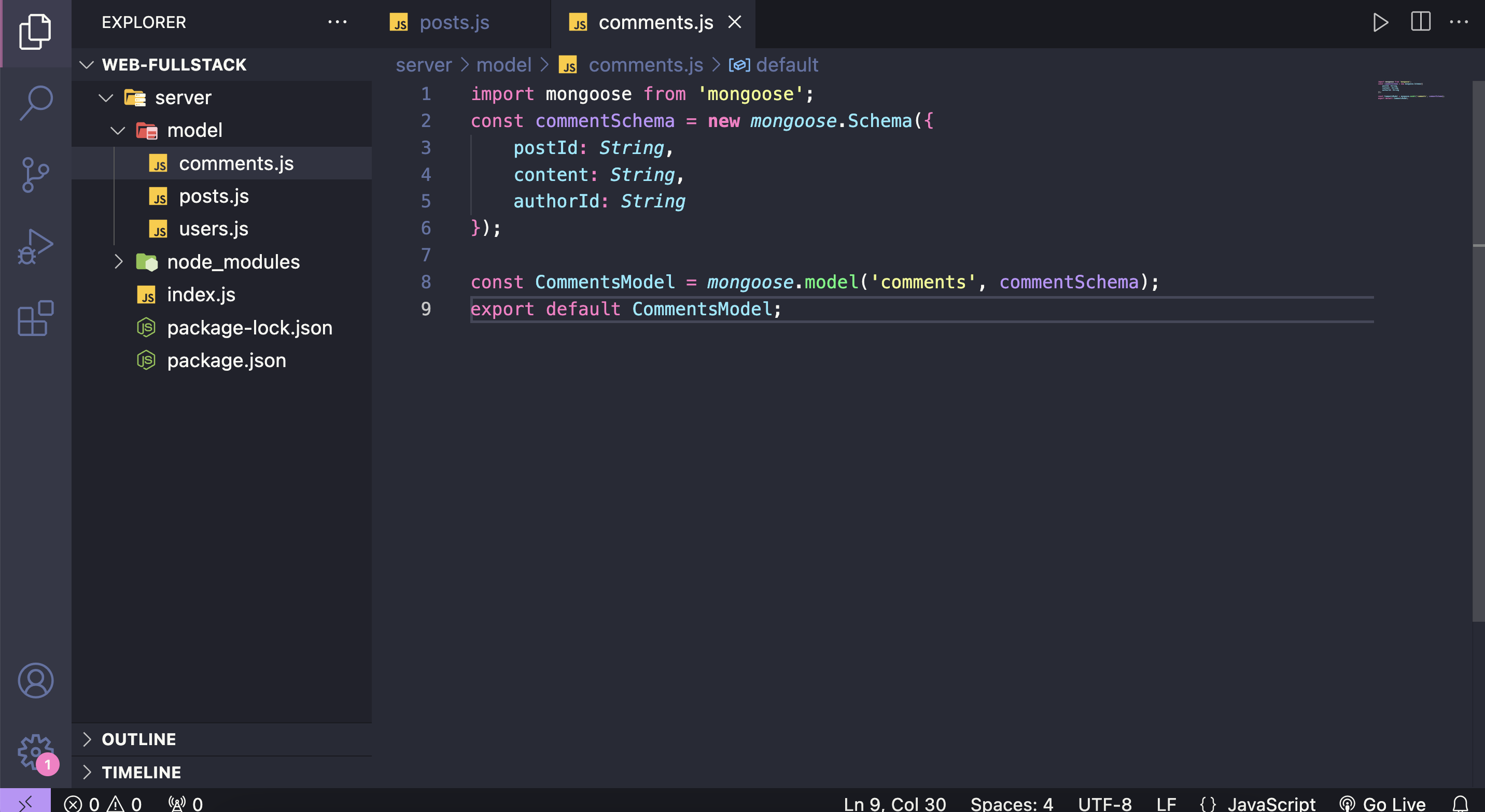Open the Manage settings gear icon
This screenshot has height=812, width=1485.
tap(36, 751)
